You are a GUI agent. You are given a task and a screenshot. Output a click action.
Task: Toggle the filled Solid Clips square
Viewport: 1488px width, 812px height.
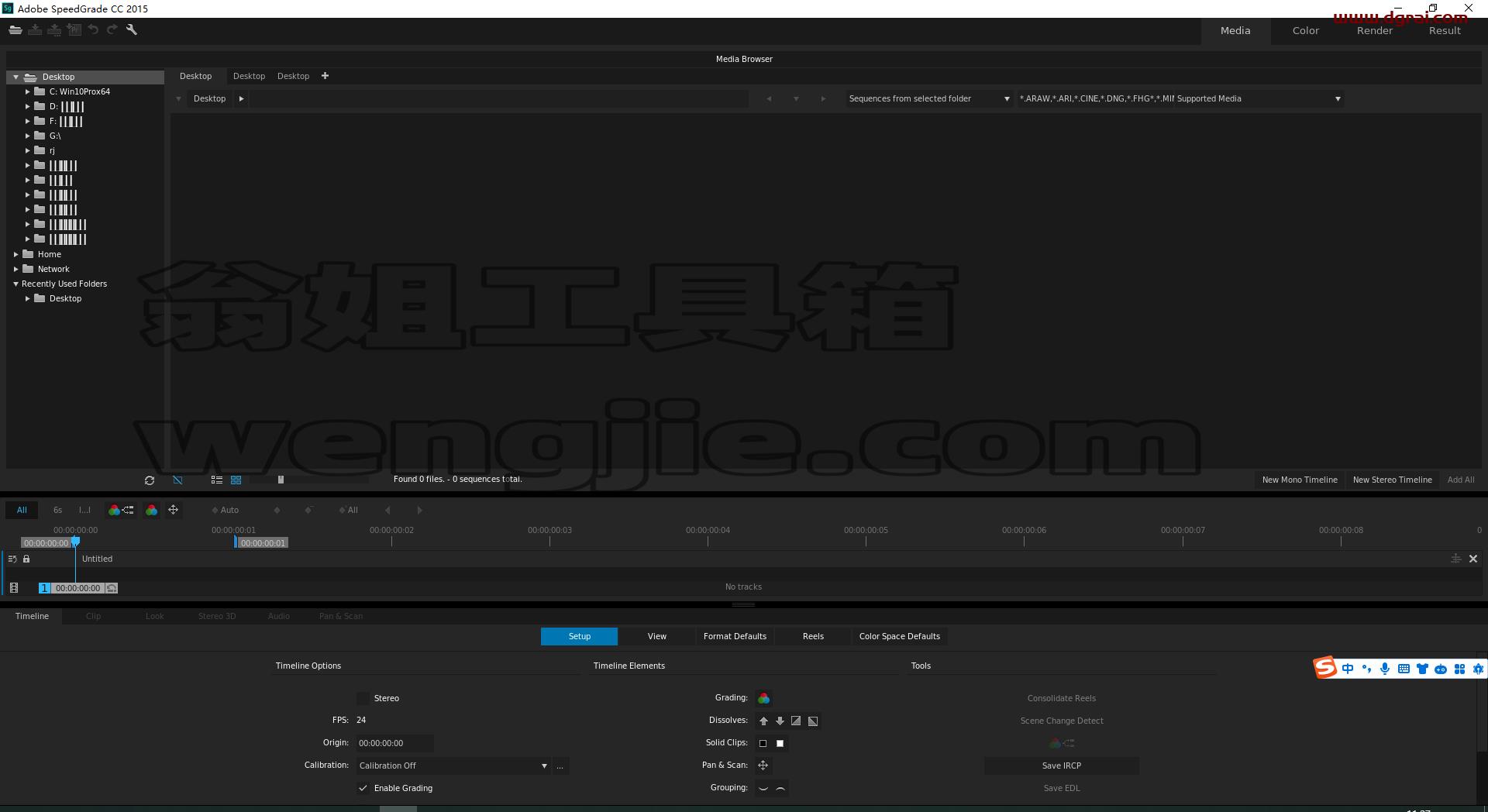pos(780,743)
